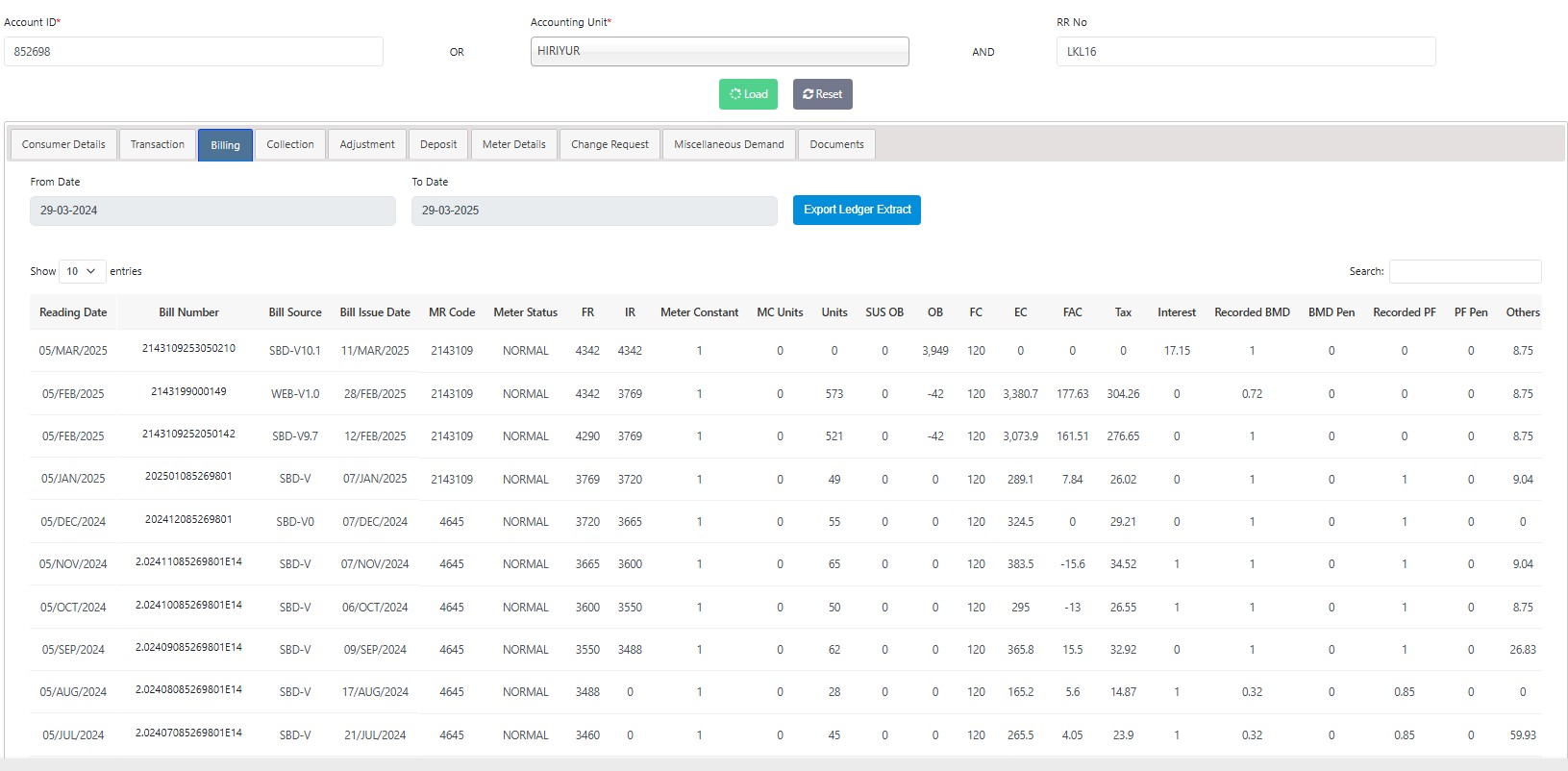Sort by FAC column header
The height and width of the screenshot is (771, 1568).
coord(1073,312)
